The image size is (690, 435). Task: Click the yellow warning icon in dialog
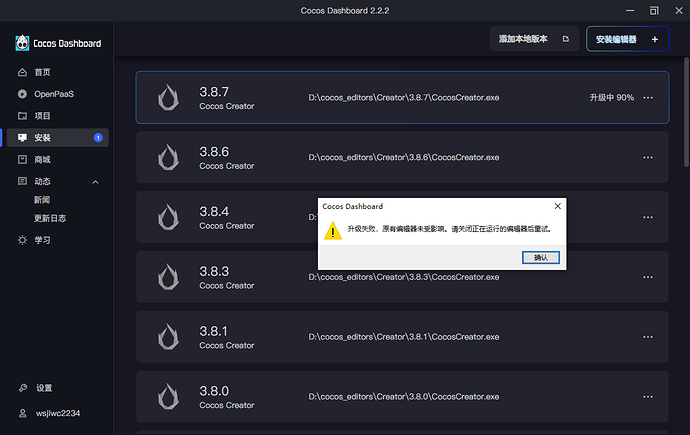[333, 230]
